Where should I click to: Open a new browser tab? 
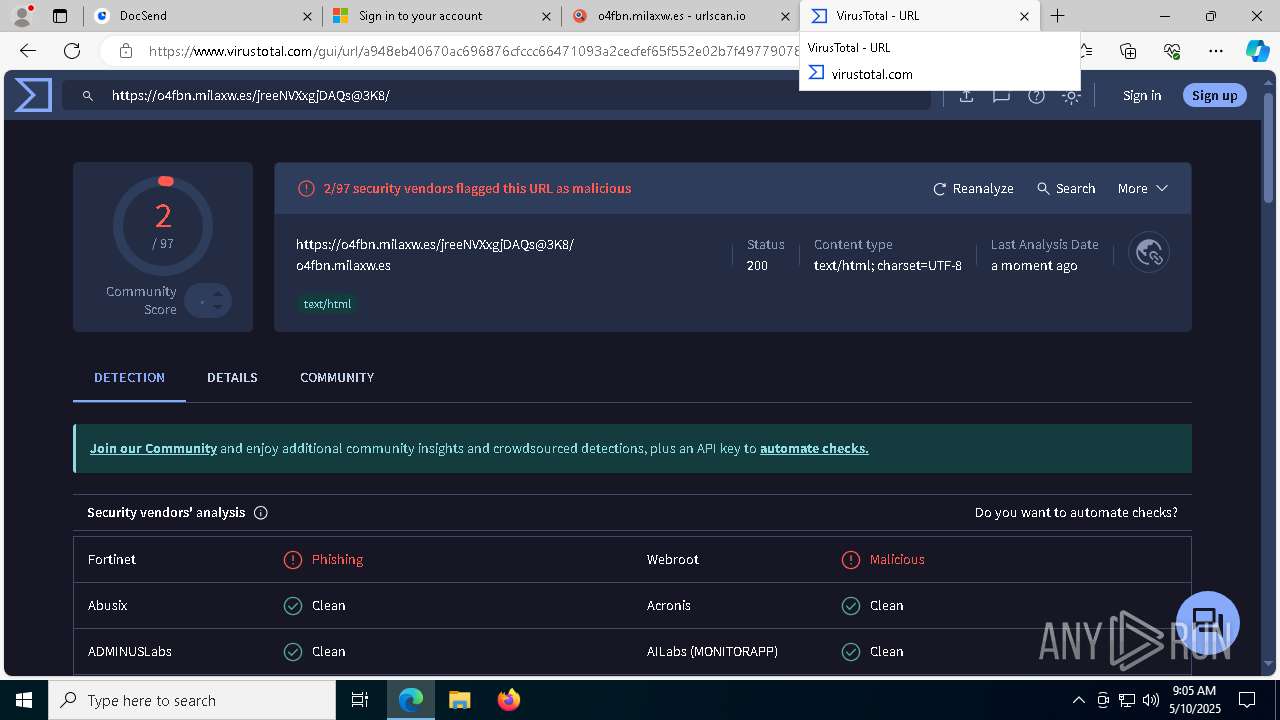[1057, 16]
